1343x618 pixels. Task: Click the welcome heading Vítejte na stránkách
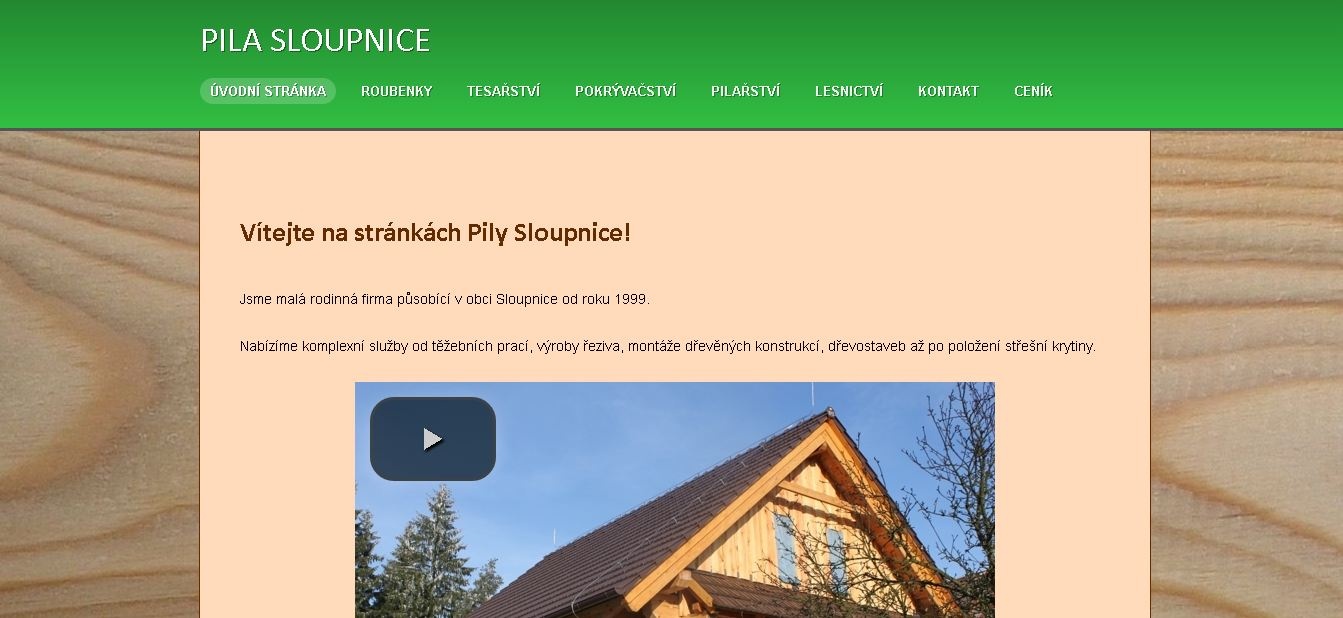point(435,233)
